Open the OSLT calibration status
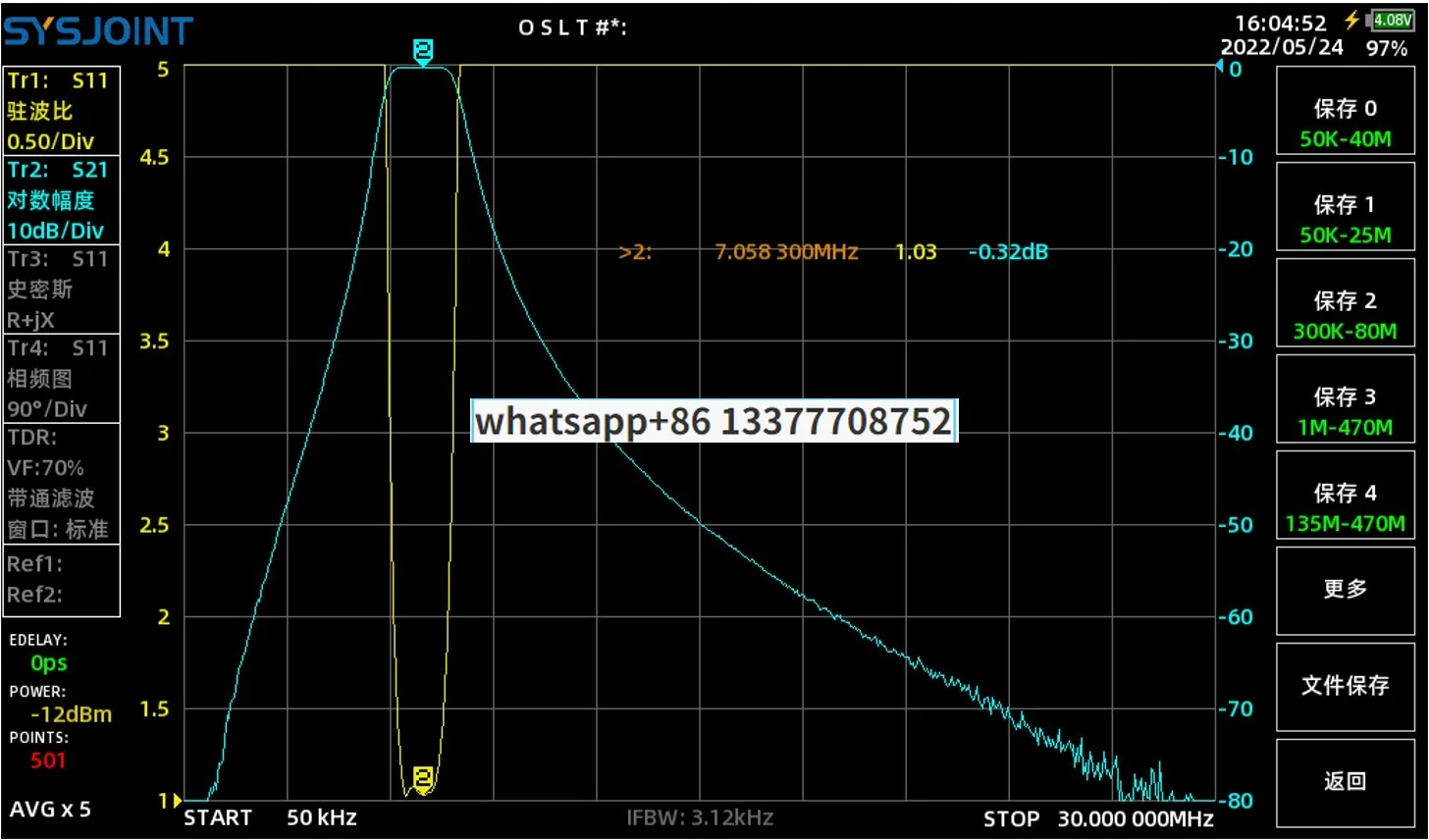The image size is (1429, 840). (x=572, y=27)
